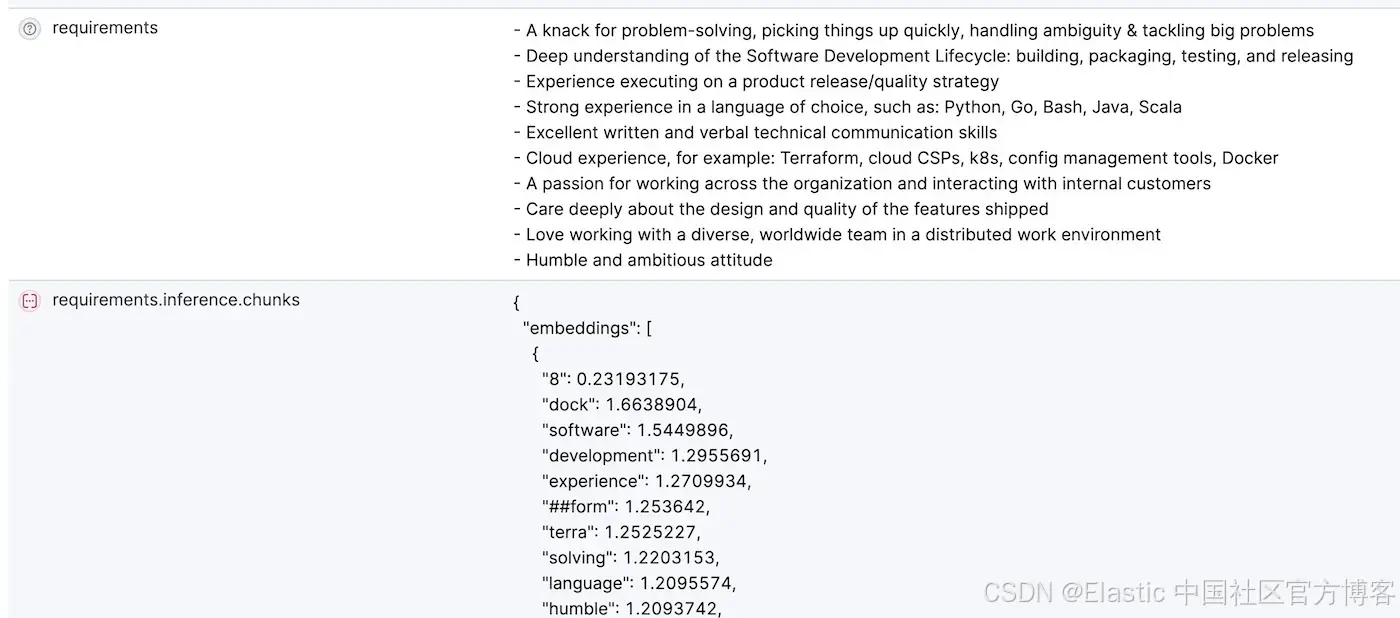The height and width of the screenshot is (618, 1400).
Task: Click the Cloud experience Terraform line
Action: (896, 158)
